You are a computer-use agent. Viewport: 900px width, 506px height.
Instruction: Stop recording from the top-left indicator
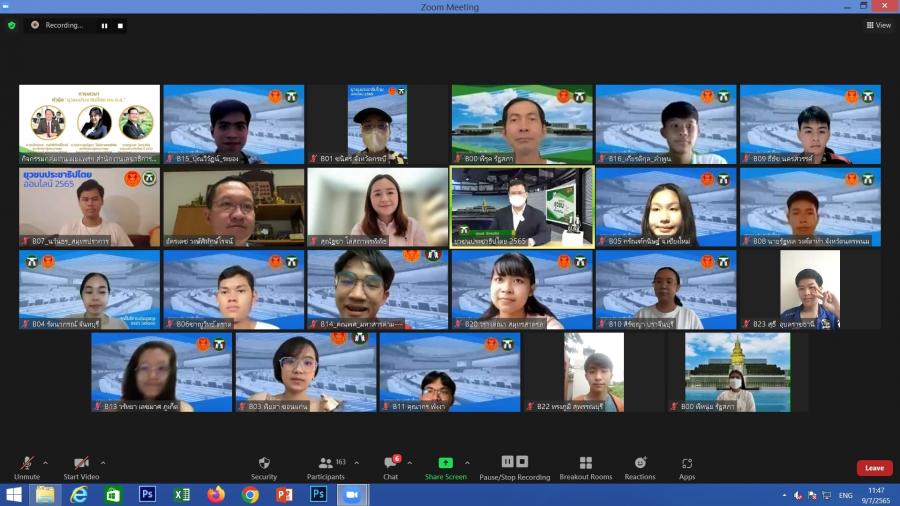click(x=120, y=25)
